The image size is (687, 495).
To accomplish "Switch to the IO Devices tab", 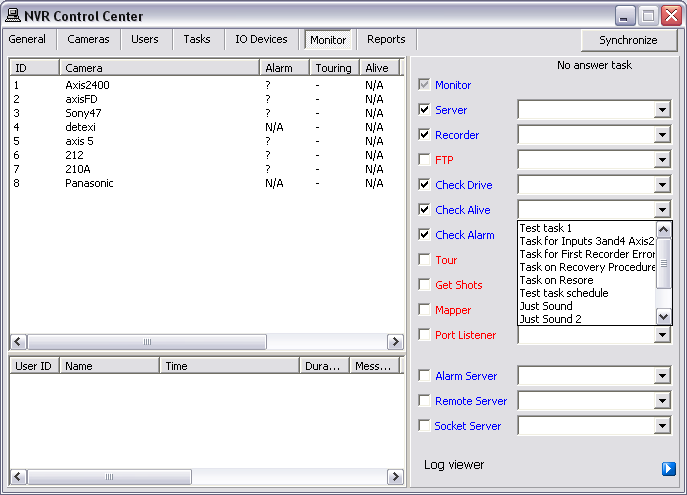I will coord(261,39).
